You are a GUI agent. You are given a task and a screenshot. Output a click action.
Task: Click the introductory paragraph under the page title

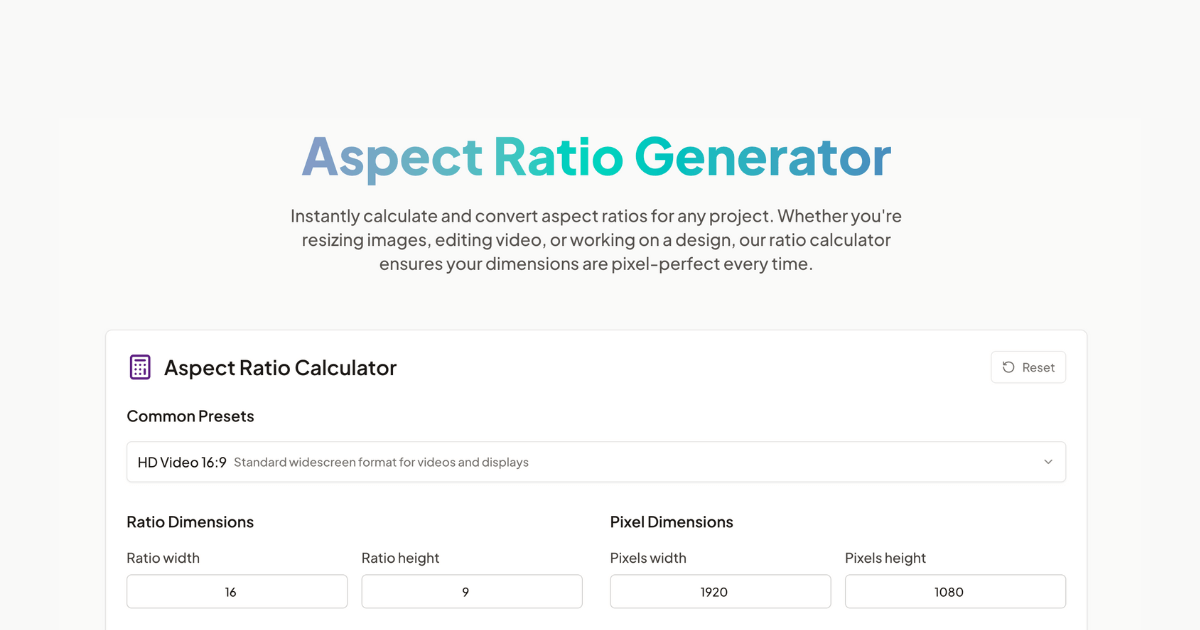coord(596,240)
